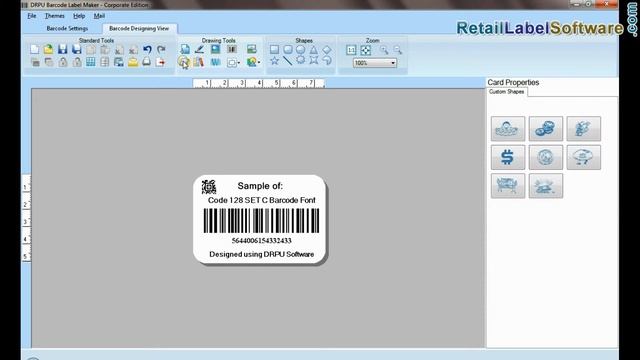Open the File menu
640x360 pixels.
[x=32, y=16]
